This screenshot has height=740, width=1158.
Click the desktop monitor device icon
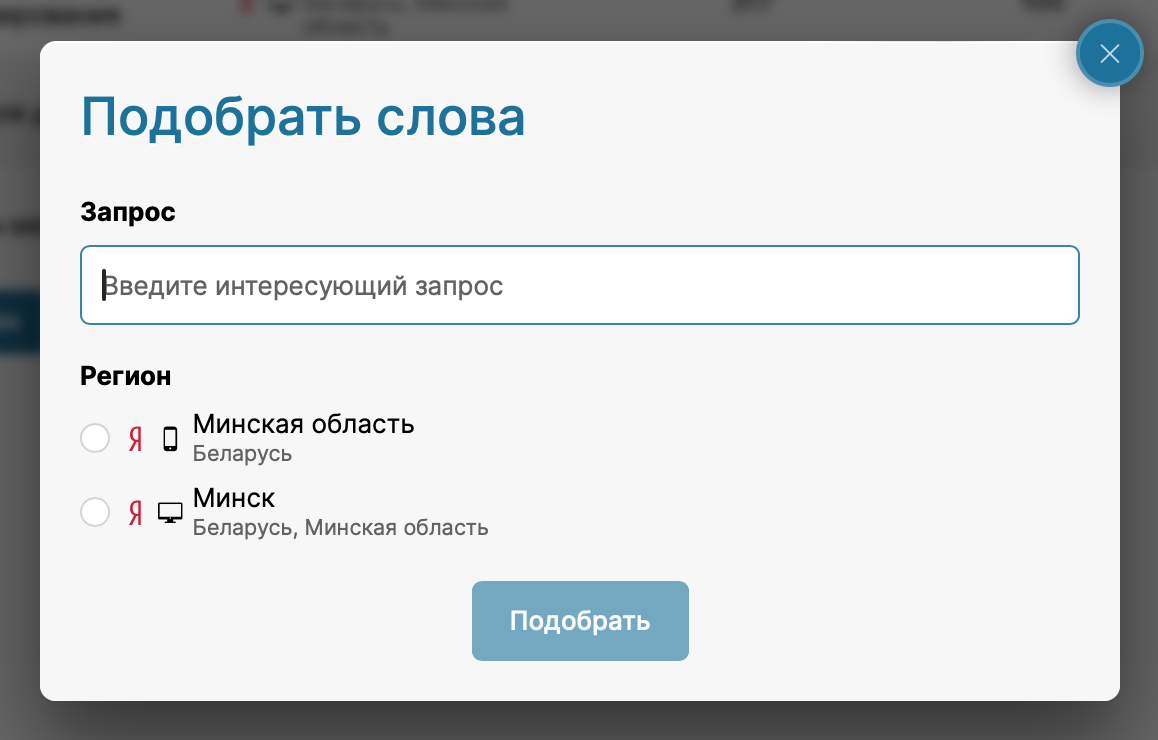point(170,513)
